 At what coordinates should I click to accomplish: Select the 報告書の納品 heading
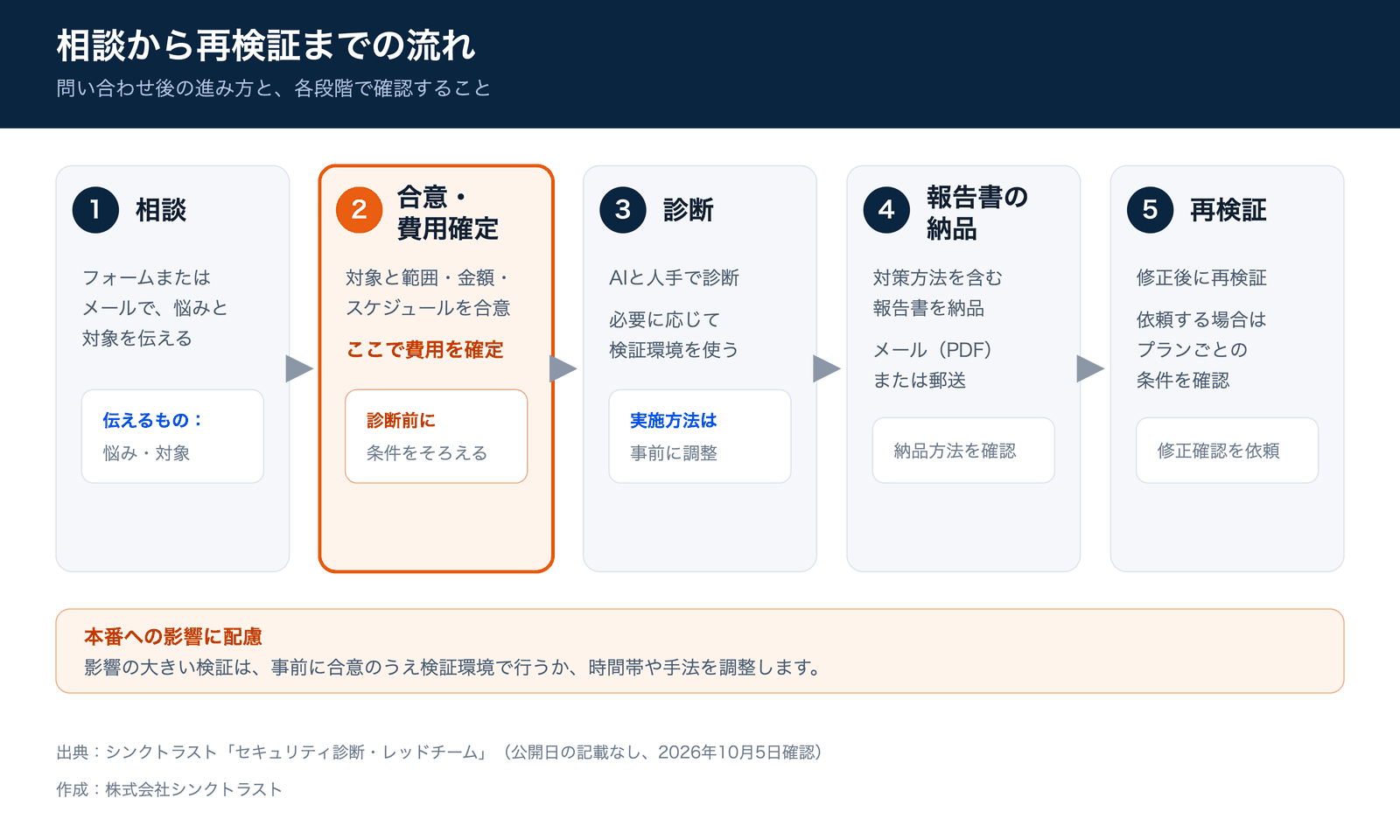tap(977, 213)
